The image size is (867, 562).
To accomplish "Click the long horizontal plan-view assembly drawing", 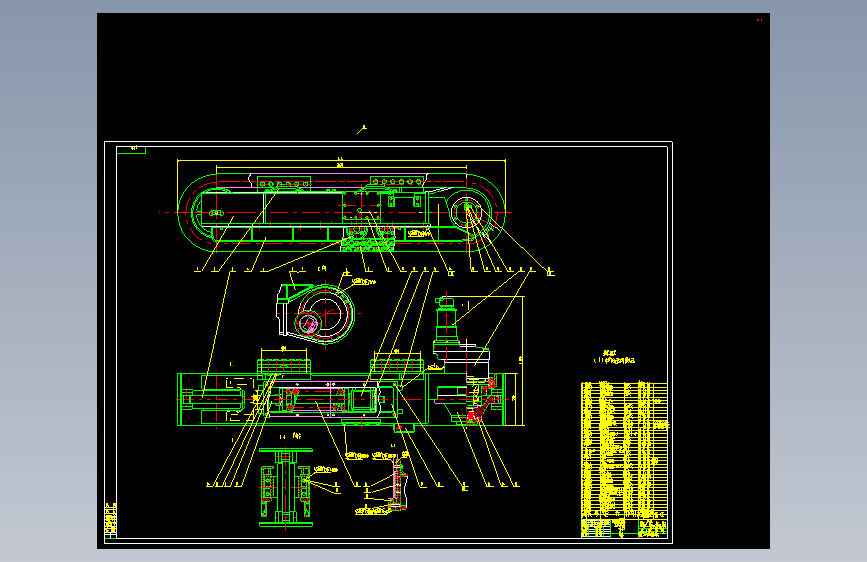I will [x=341, y=398].
